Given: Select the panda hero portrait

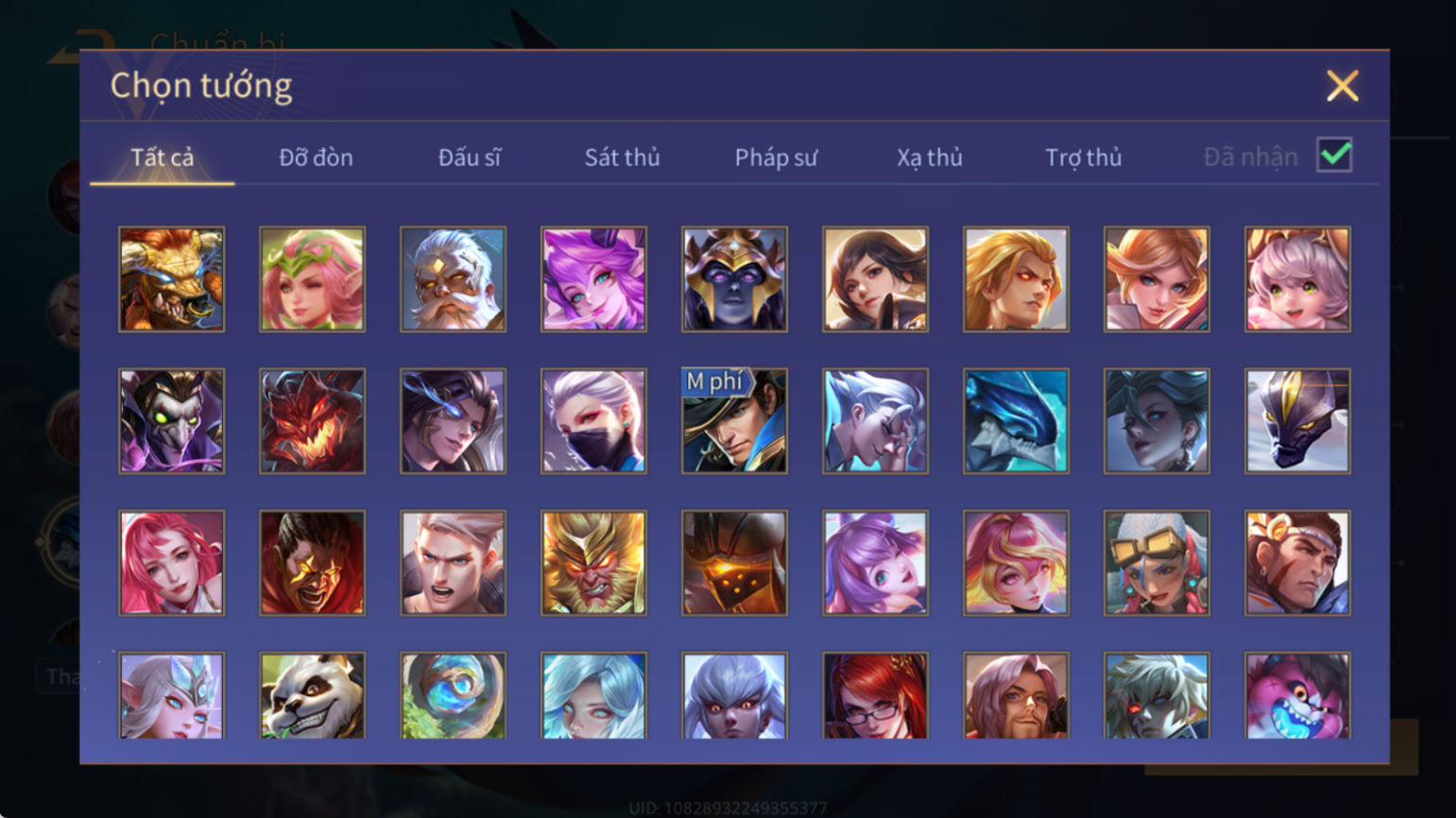Looking at the screenshot, I should (x=312, y=695).
